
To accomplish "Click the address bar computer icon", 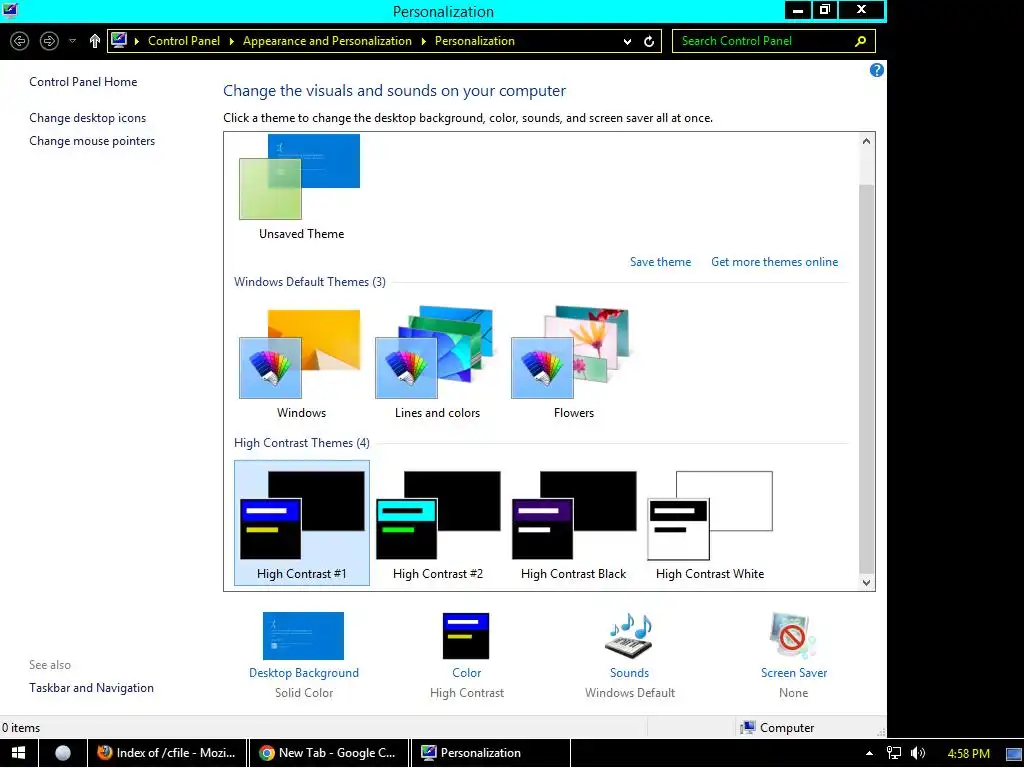I will point(119,40).
